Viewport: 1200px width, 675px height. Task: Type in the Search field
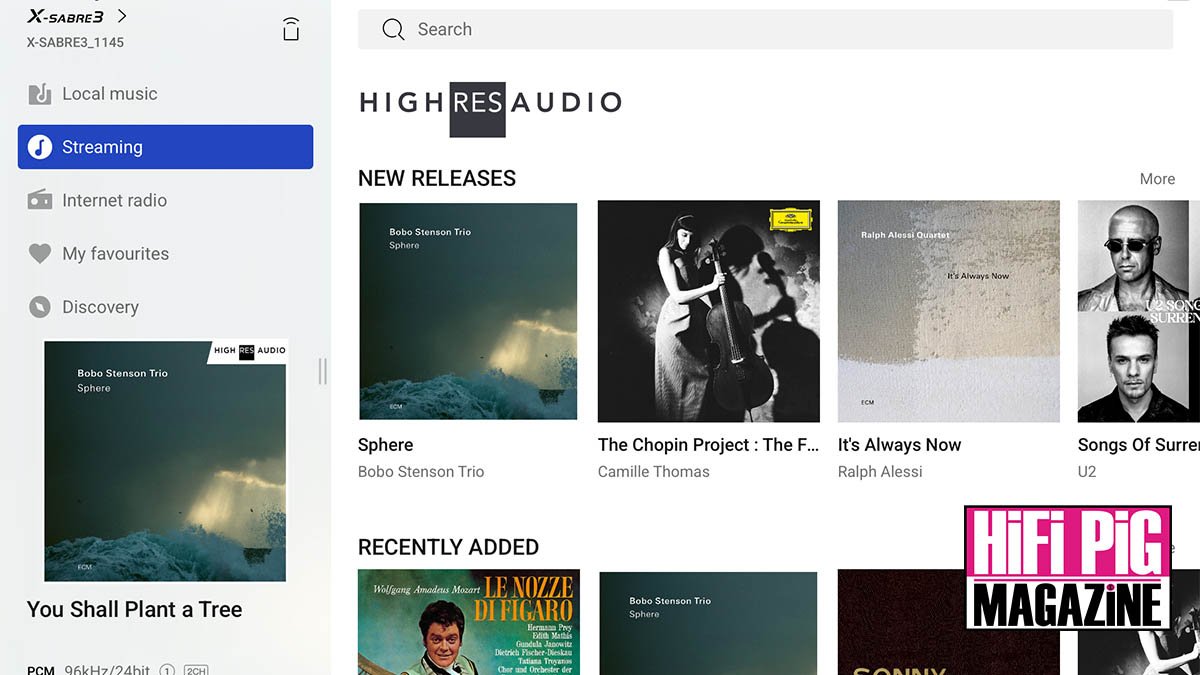pos(780,30)
